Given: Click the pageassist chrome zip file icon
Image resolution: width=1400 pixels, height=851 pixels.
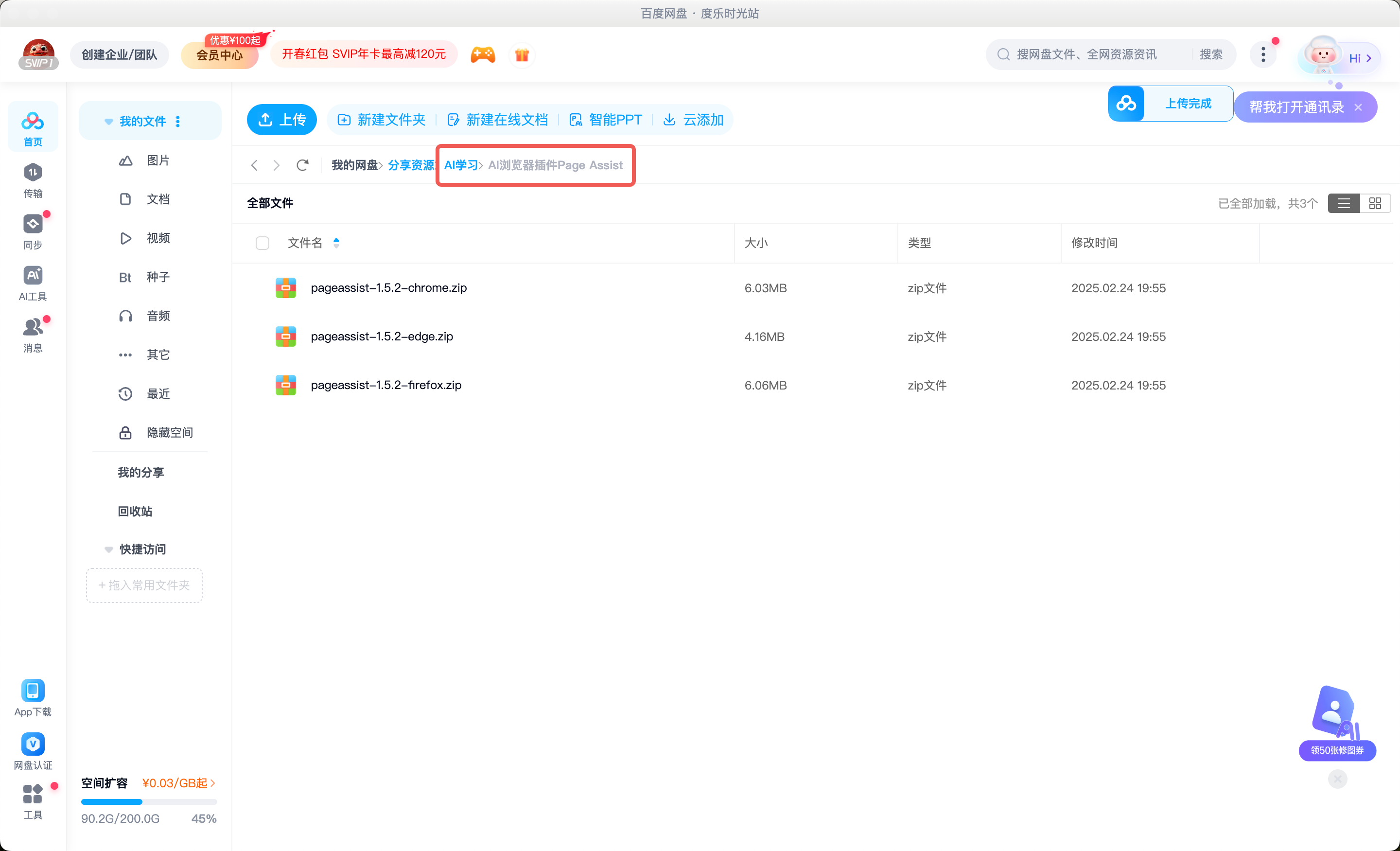Looking at the screenshot, I should click(x=285, y=288).
